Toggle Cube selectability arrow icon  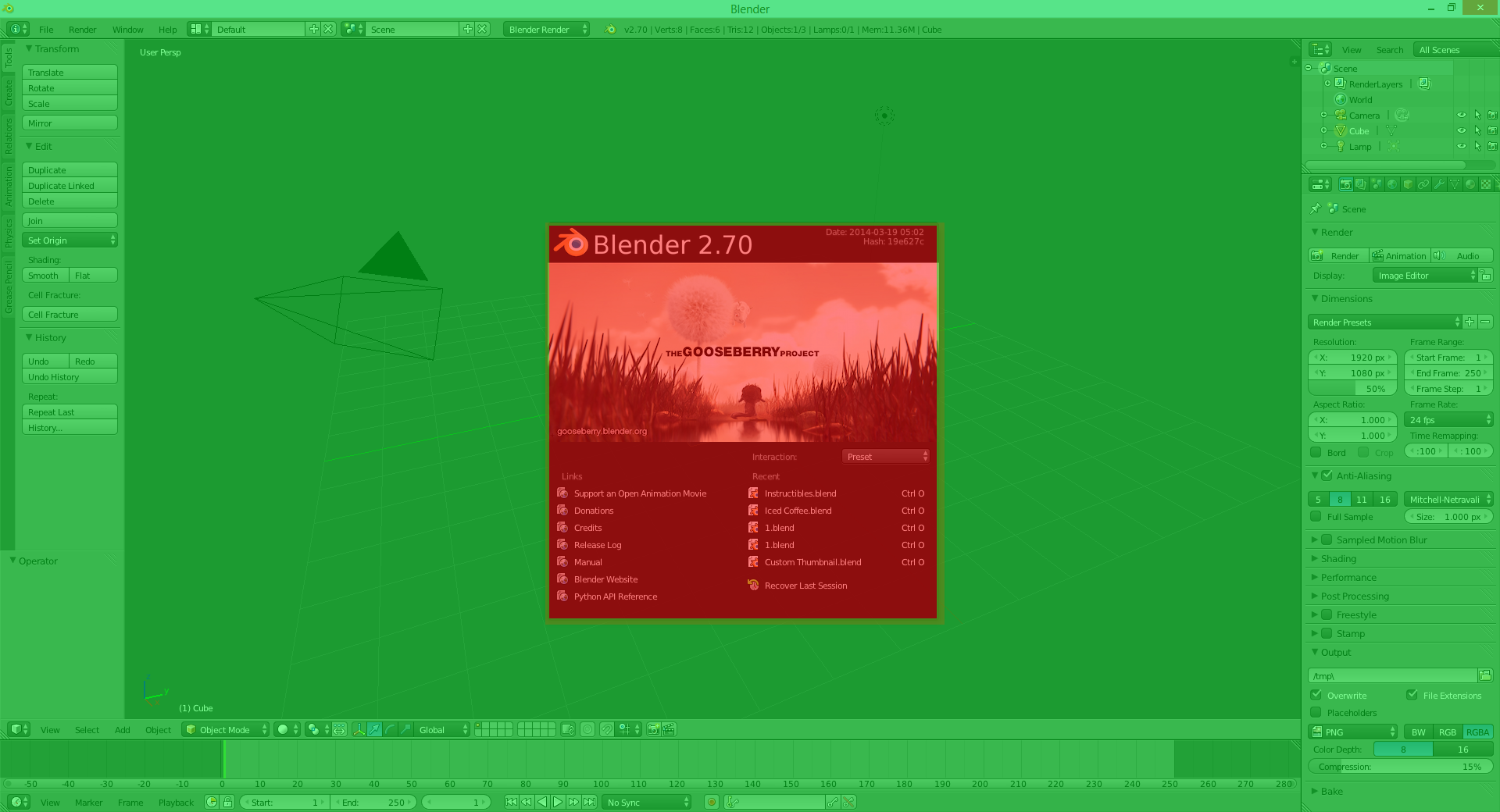coord(1477,130)
